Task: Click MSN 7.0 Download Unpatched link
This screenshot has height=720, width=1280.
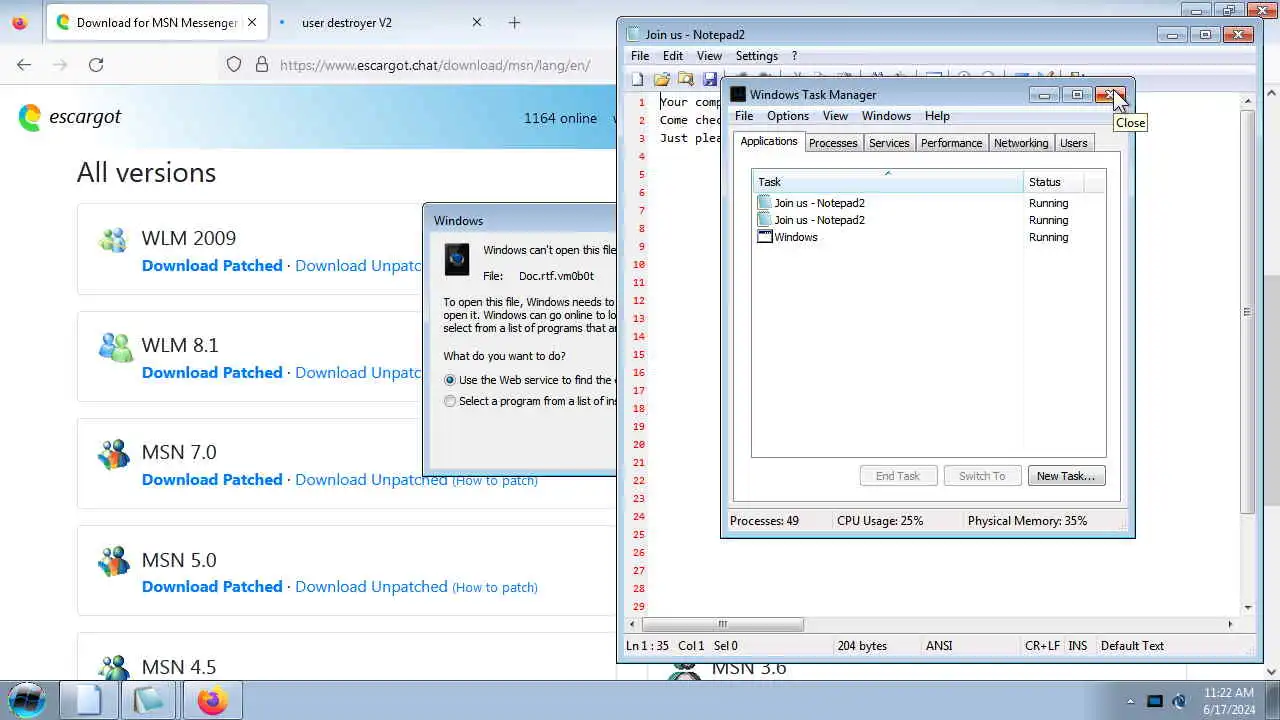Action: point(371,480)
